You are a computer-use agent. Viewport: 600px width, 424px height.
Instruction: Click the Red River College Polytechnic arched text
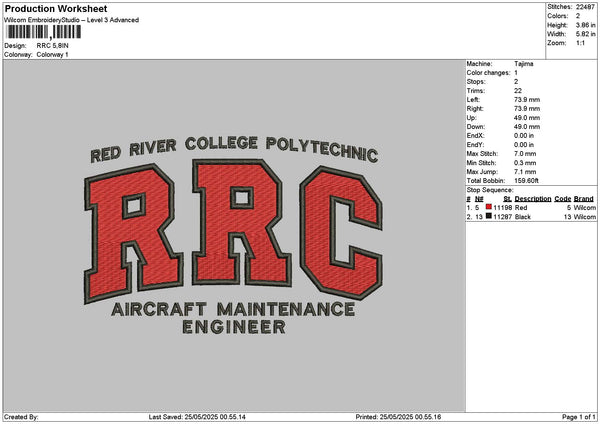[x=233, y=148]
